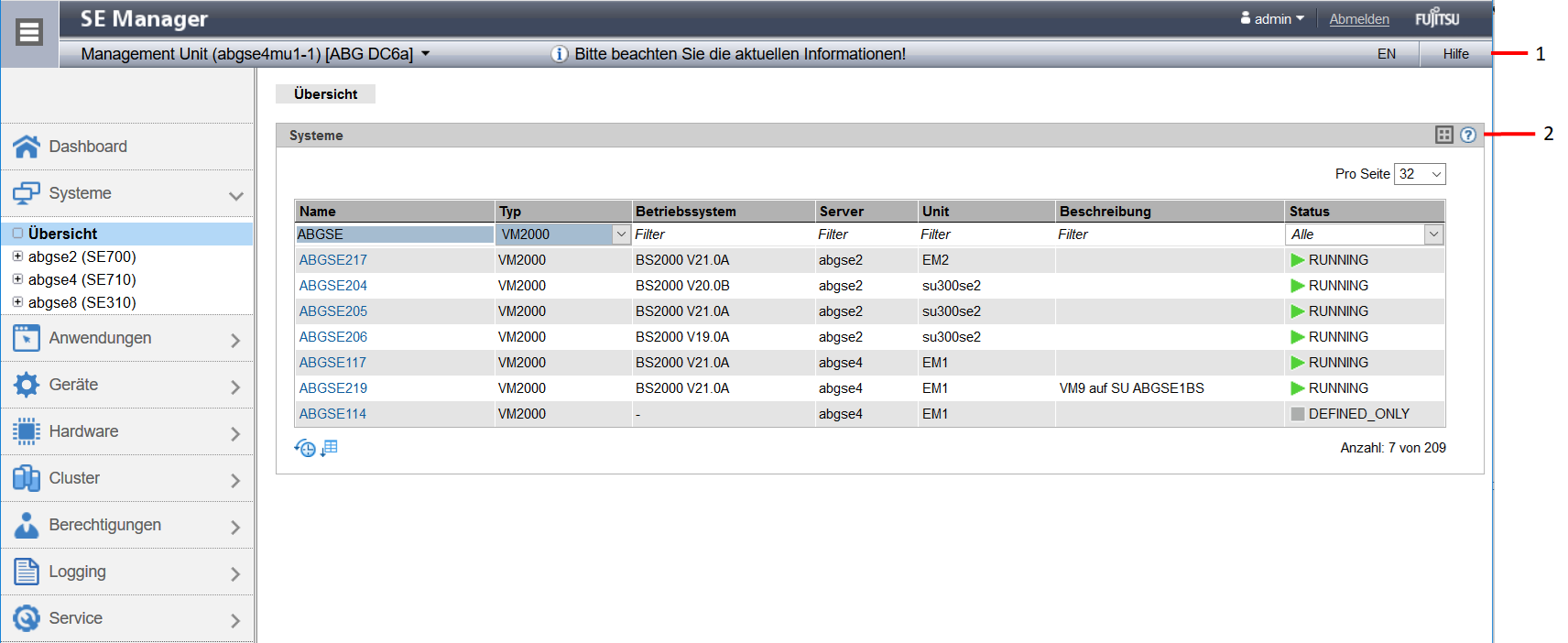Viewport: 1568px width, 643px height.
Task: Click the 'Anzahl: 7 von 209' count text
Action: (x=1393, y=448)
